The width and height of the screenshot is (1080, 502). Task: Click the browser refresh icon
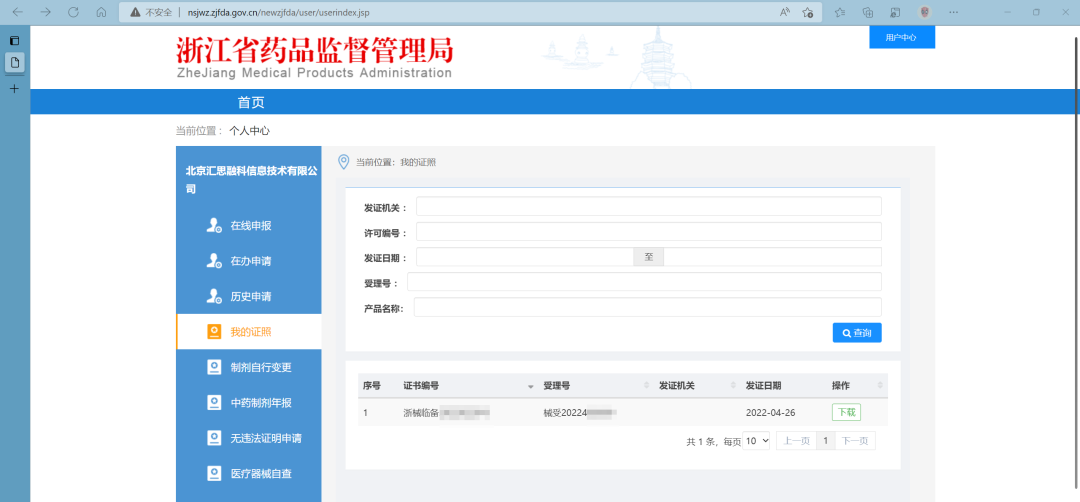point(73,12)
